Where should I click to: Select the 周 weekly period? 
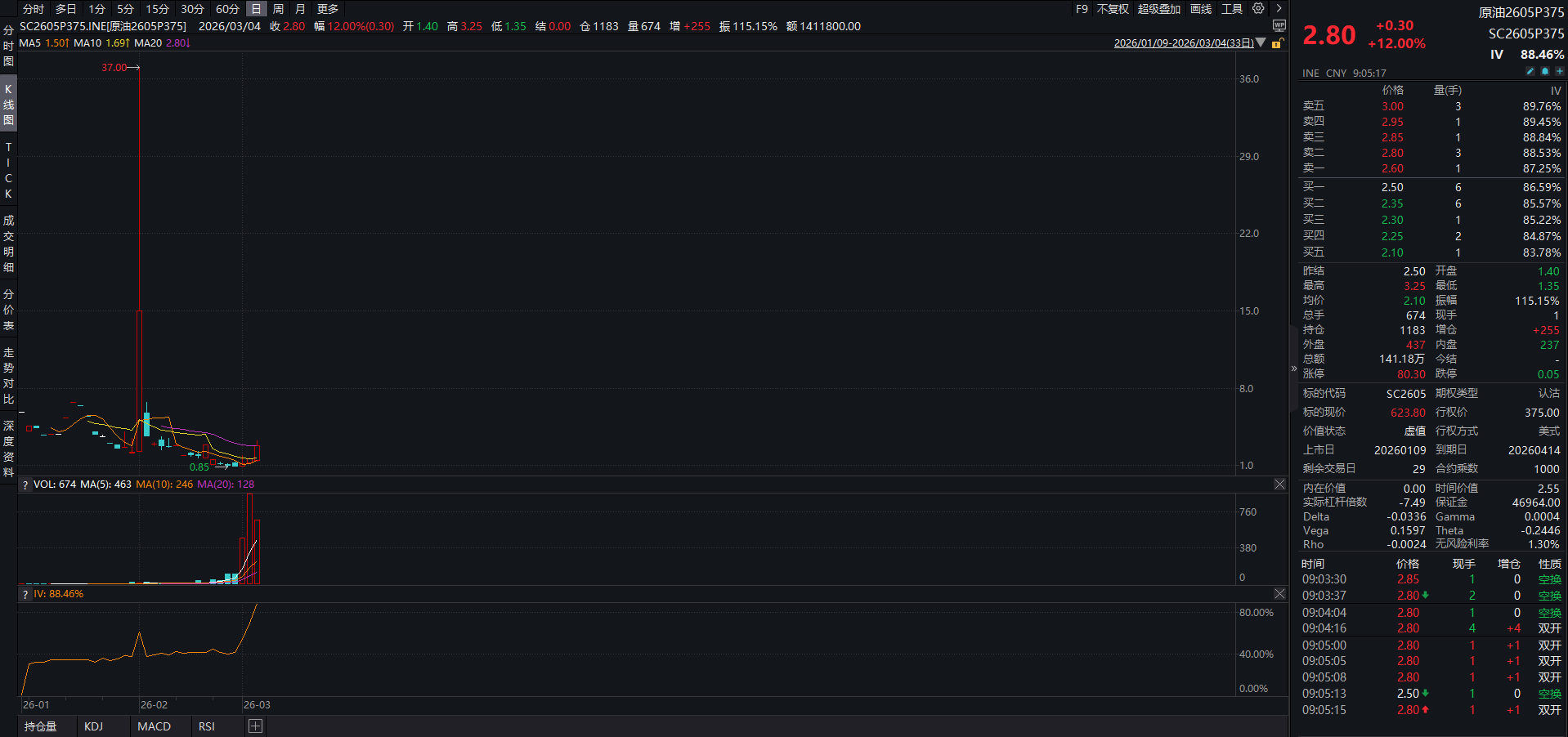278,9
